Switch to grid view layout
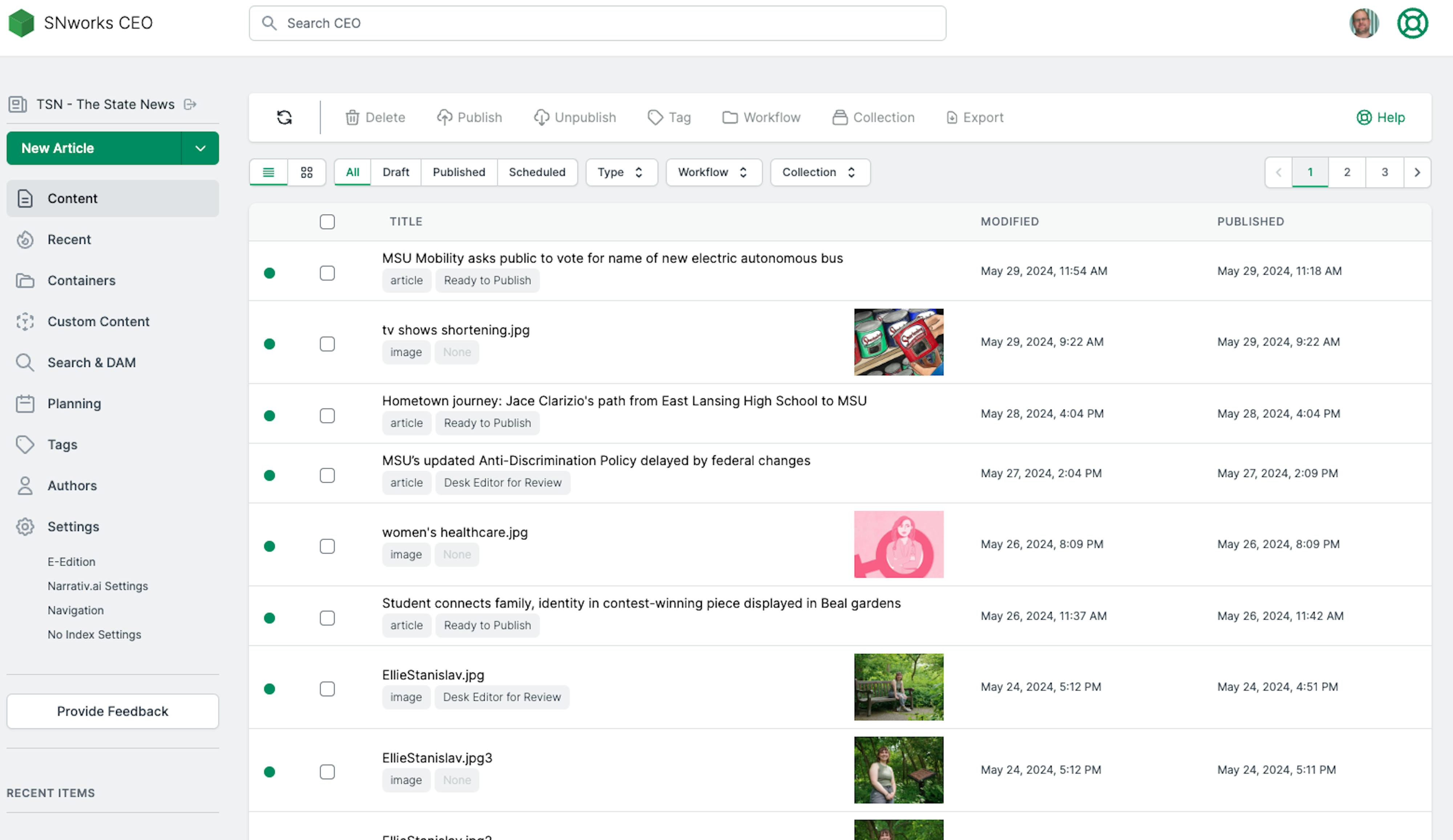1453x840 pixels. tap(307, 172)
